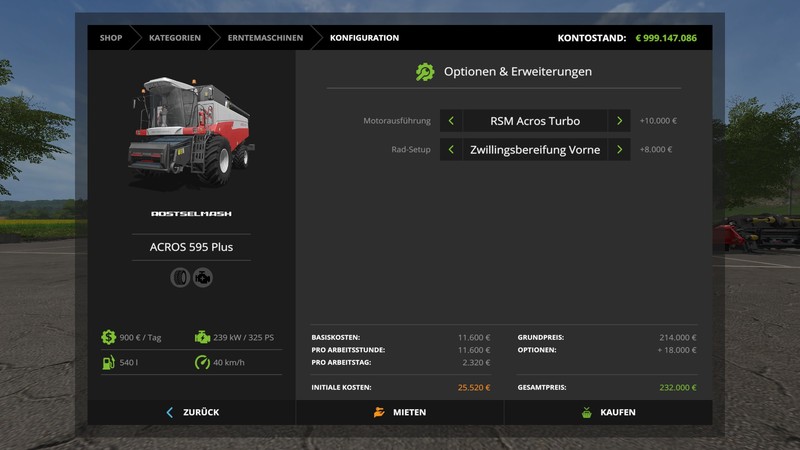Image resolution: width=800 pixels, height=450 pixels.
Task: Click the tire configuration icon under ACROS 595 Plus
Action: coord(180,277)
